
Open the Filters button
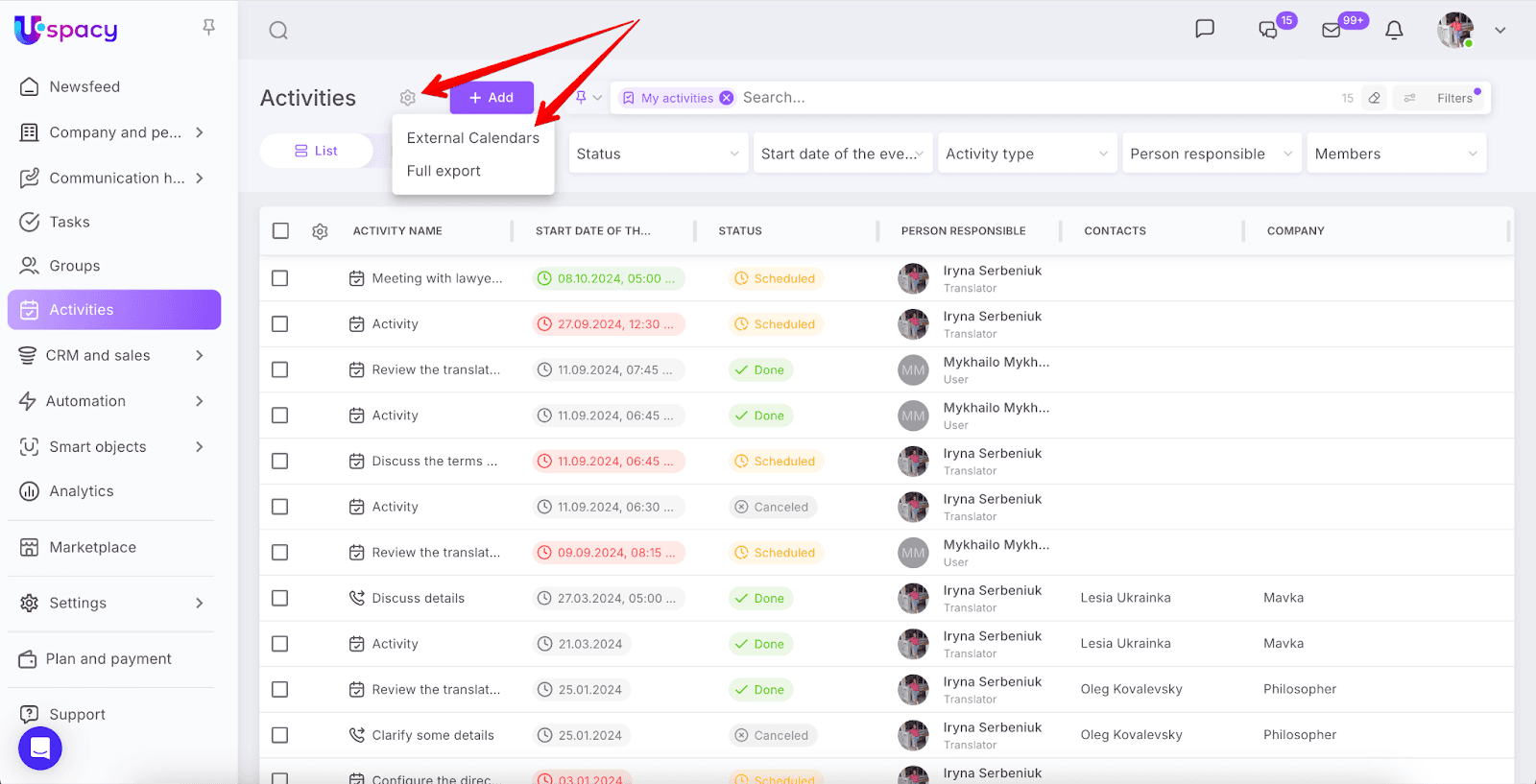coord(1443,98)
